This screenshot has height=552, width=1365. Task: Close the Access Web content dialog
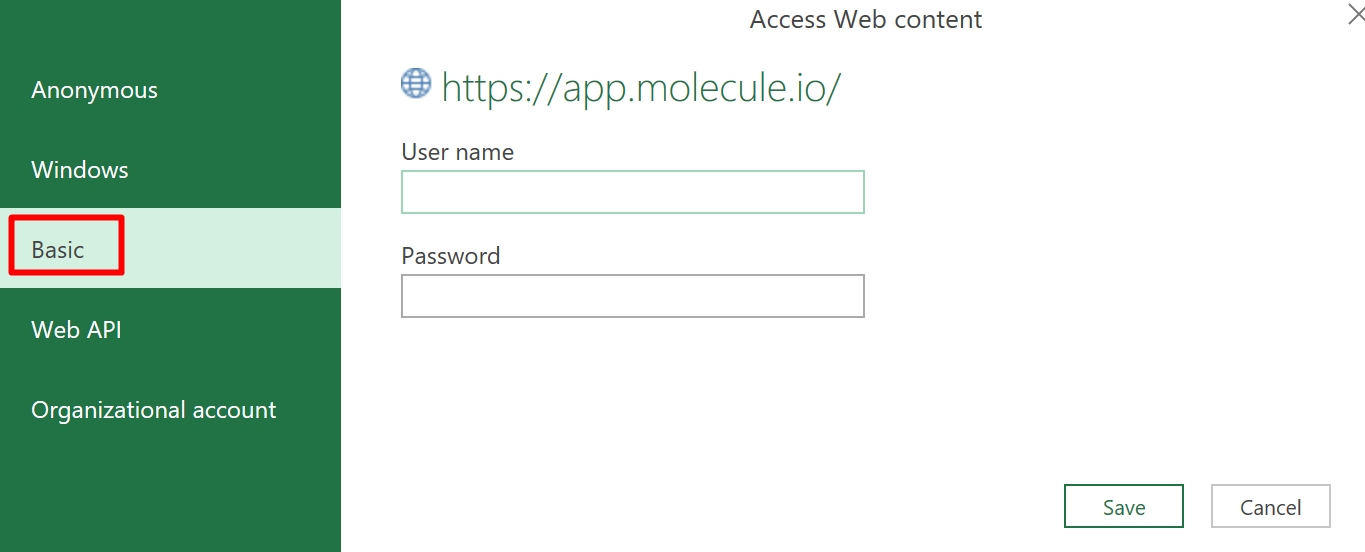pos(1356,14)
